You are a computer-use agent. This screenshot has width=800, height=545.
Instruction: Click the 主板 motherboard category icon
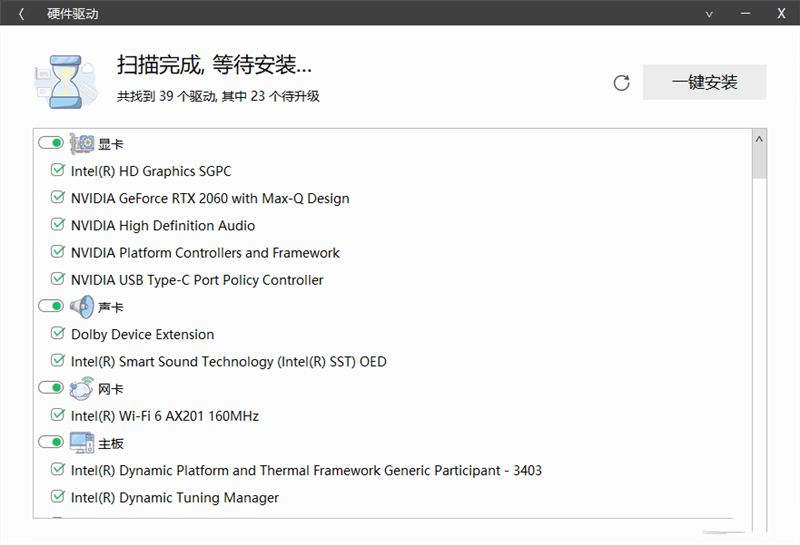point(82,443)
